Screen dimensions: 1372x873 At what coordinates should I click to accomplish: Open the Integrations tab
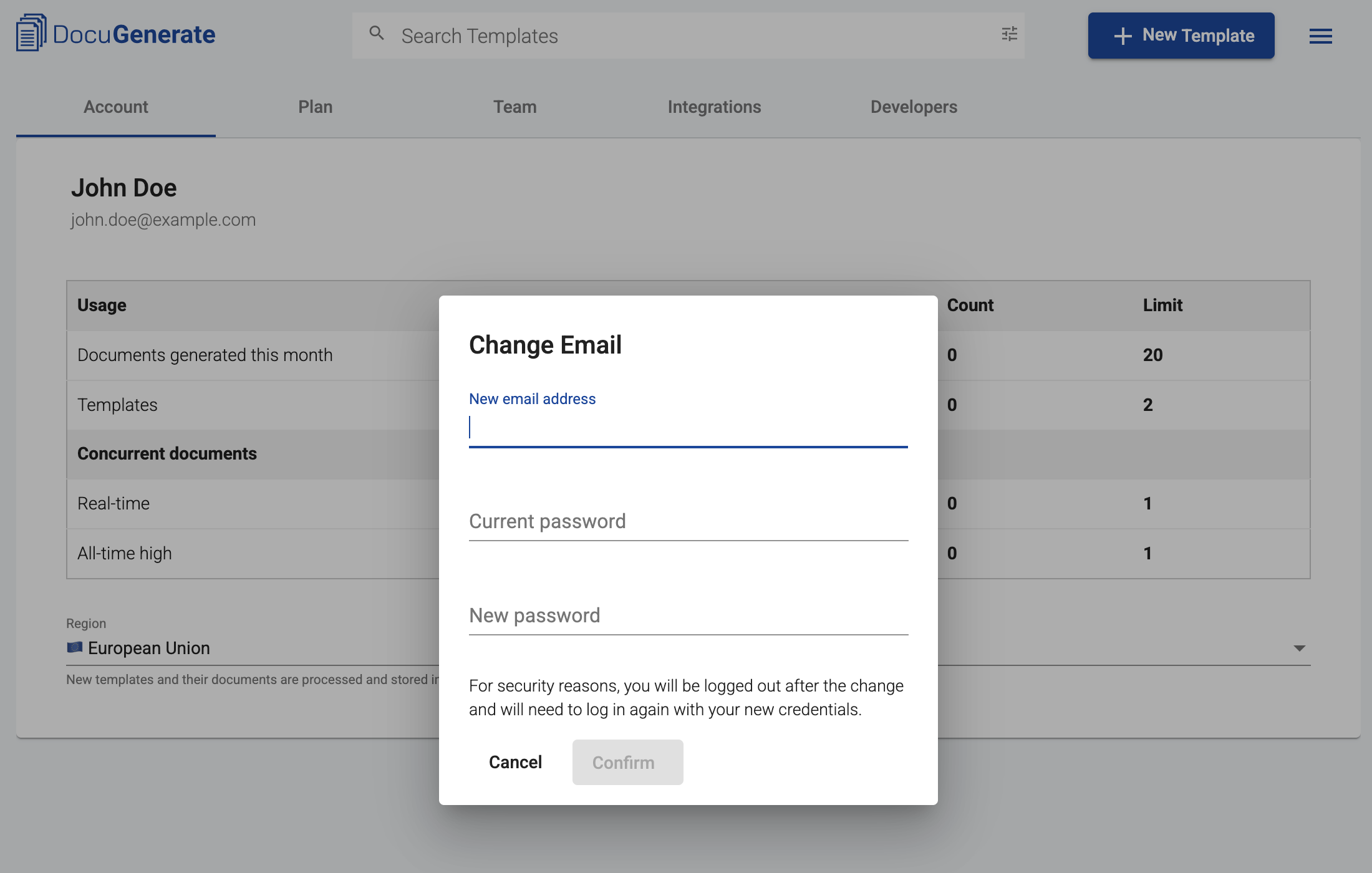[715, 107]
